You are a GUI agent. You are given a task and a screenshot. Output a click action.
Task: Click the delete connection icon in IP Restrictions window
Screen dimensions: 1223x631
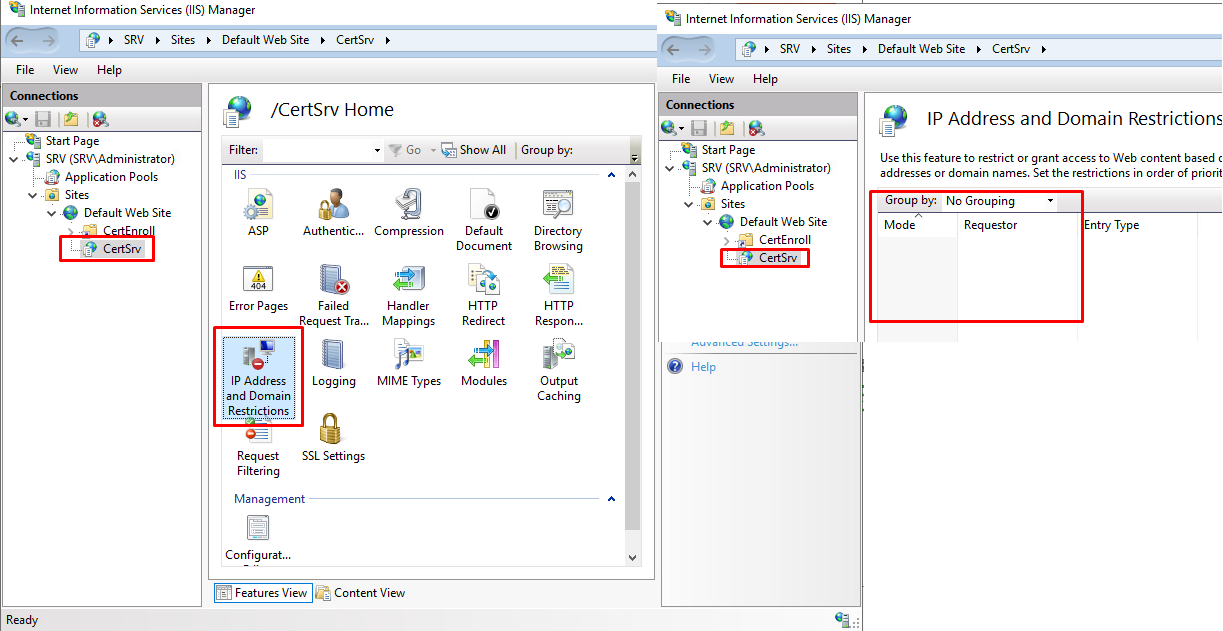(x=756, y=128)
